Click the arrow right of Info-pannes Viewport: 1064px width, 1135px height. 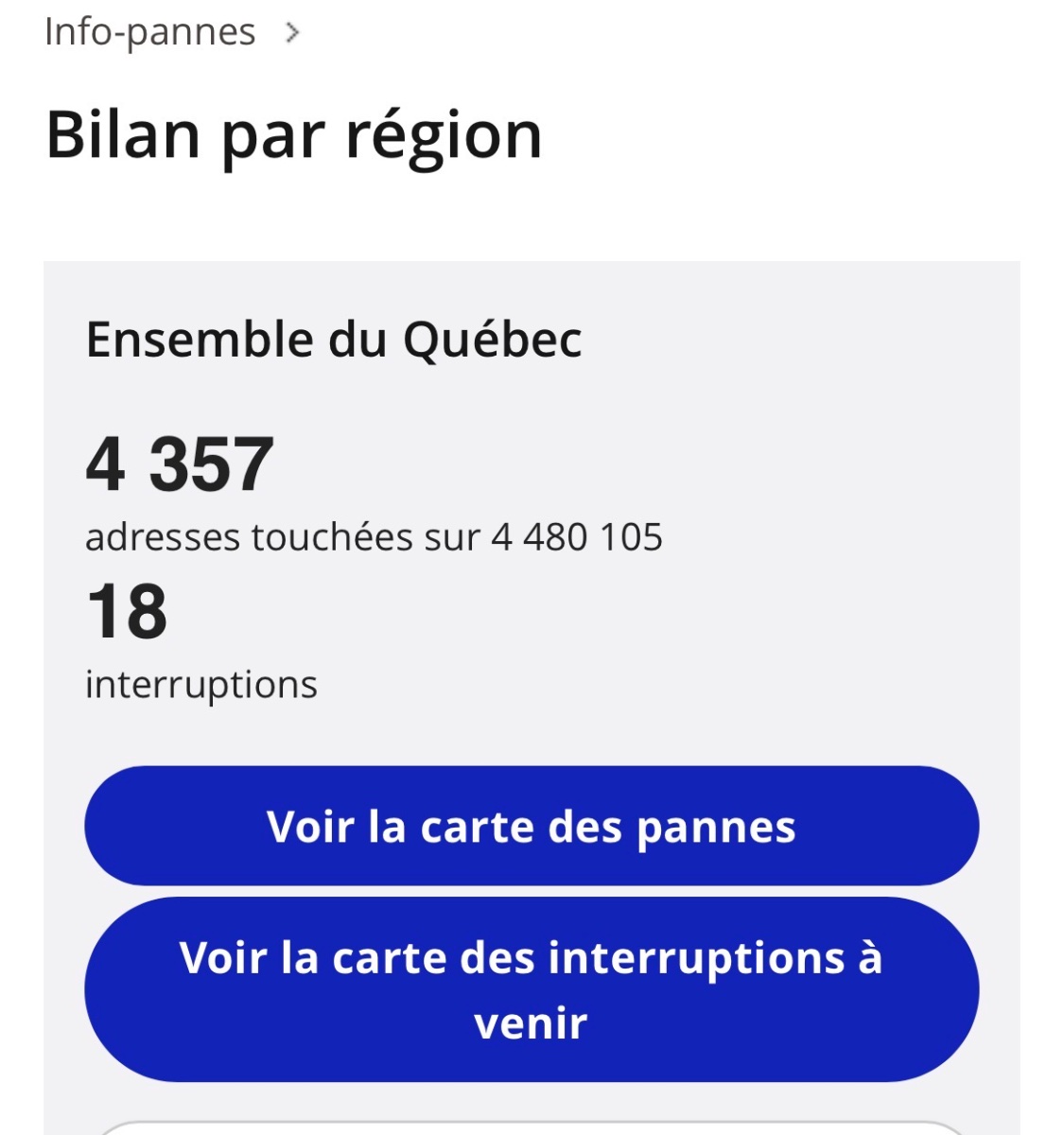coord(292,33)
